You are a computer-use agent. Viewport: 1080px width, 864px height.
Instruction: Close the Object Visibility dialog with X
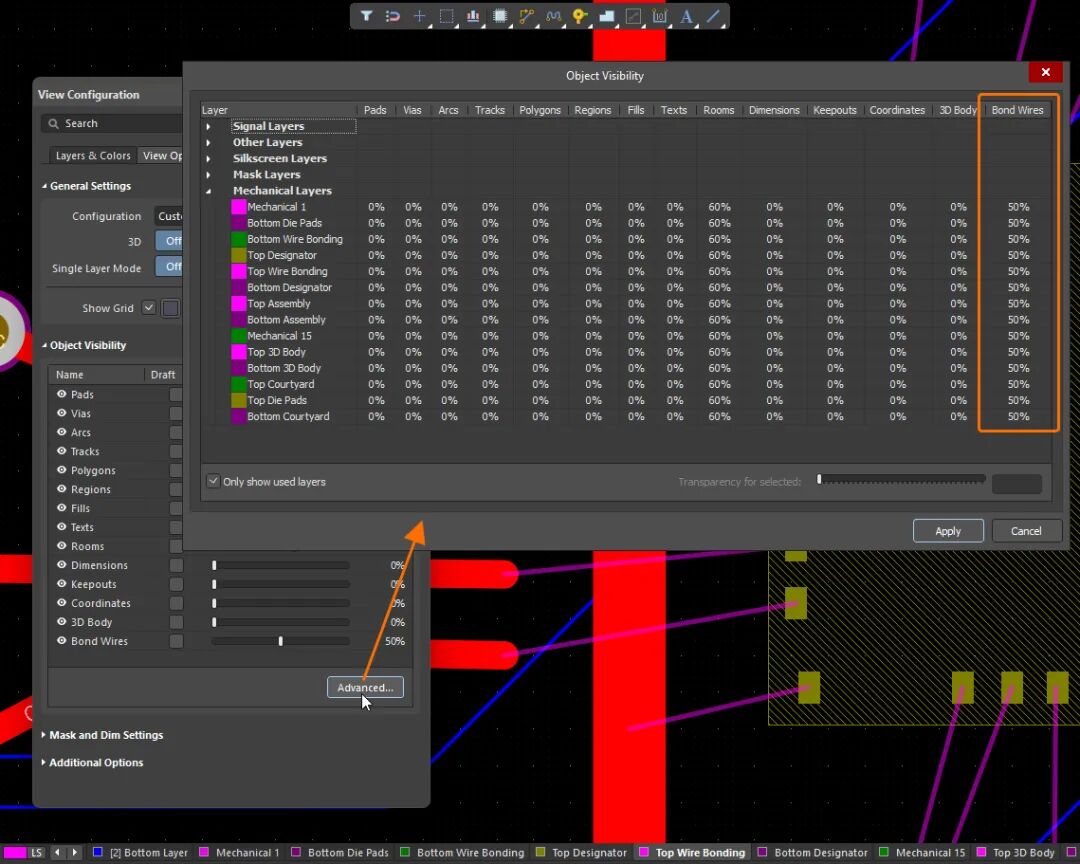click(x=1046, y=72)
